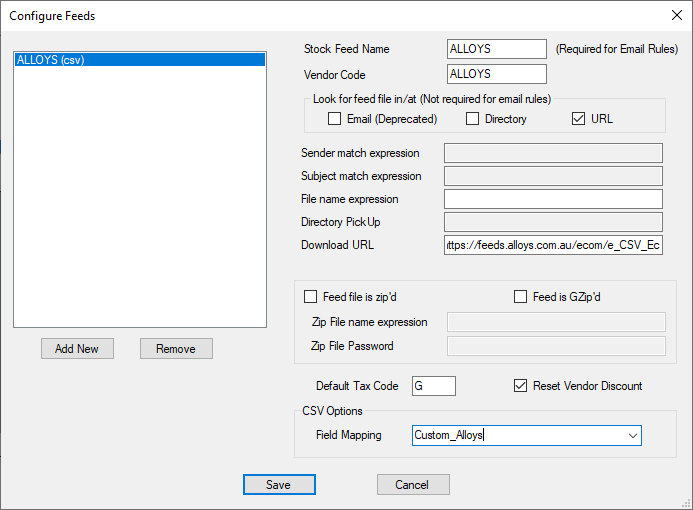Toggle Feed file is zip'd
This screenshot has width=693, height=510.
(x=310, y=297)
